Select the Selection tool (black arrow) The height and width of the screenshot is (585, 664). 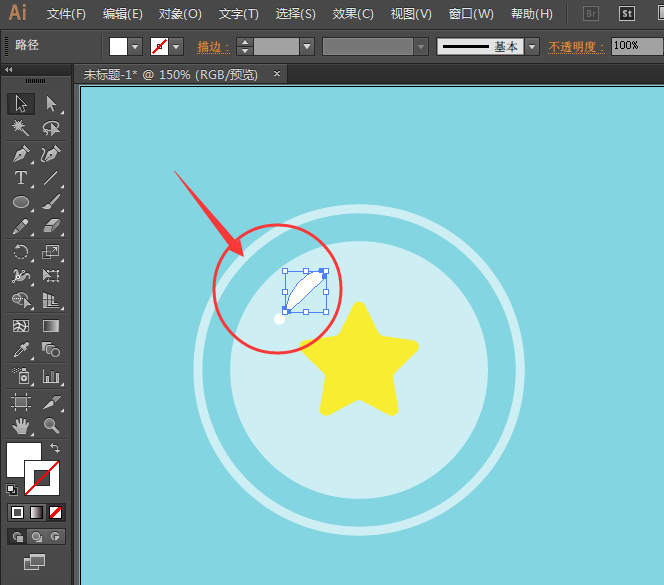[x=21, y=104]
